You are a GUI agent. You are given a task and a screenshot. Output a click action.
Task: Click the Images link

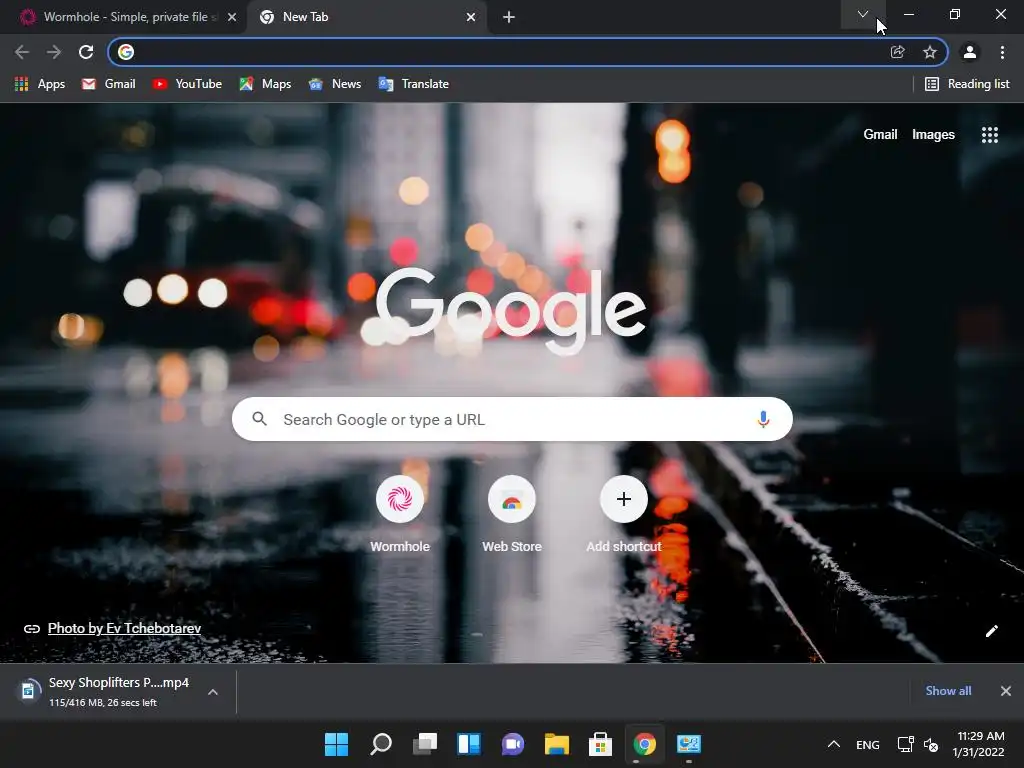(933, 135)
